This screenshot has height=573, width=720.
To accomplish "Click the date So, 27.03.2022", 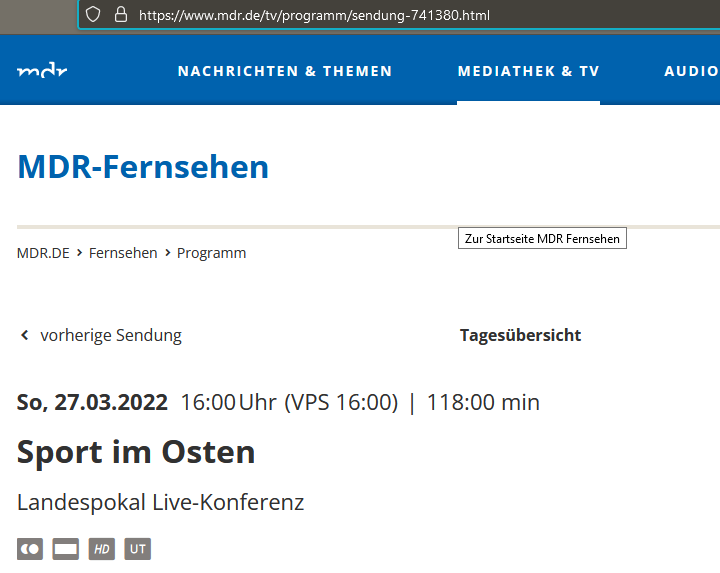I will [x=92, y=402].
